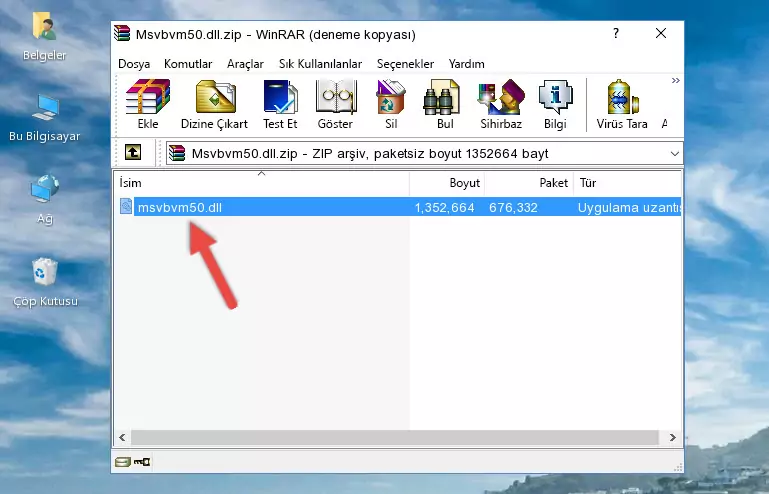Close the WinRAR window
This screenshot has width=769, height=494.
click(x=661, y=33)
